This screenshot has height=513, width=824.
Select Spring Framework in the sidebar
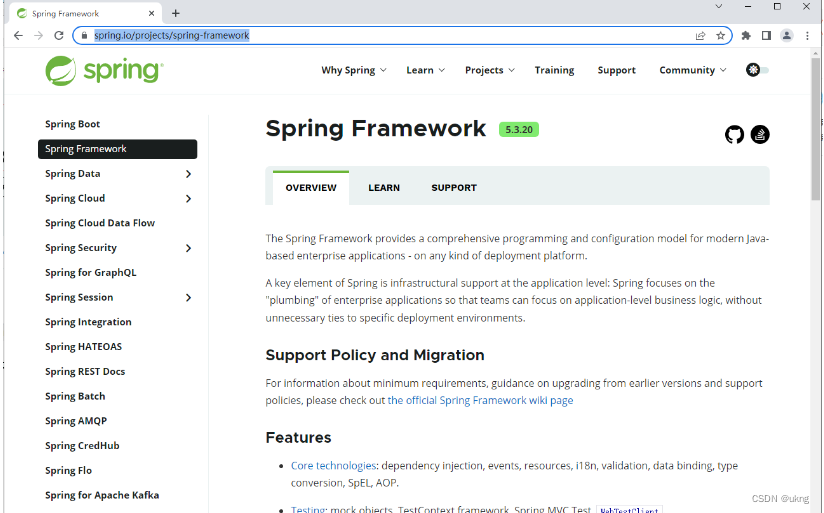(x=117, y=149)
